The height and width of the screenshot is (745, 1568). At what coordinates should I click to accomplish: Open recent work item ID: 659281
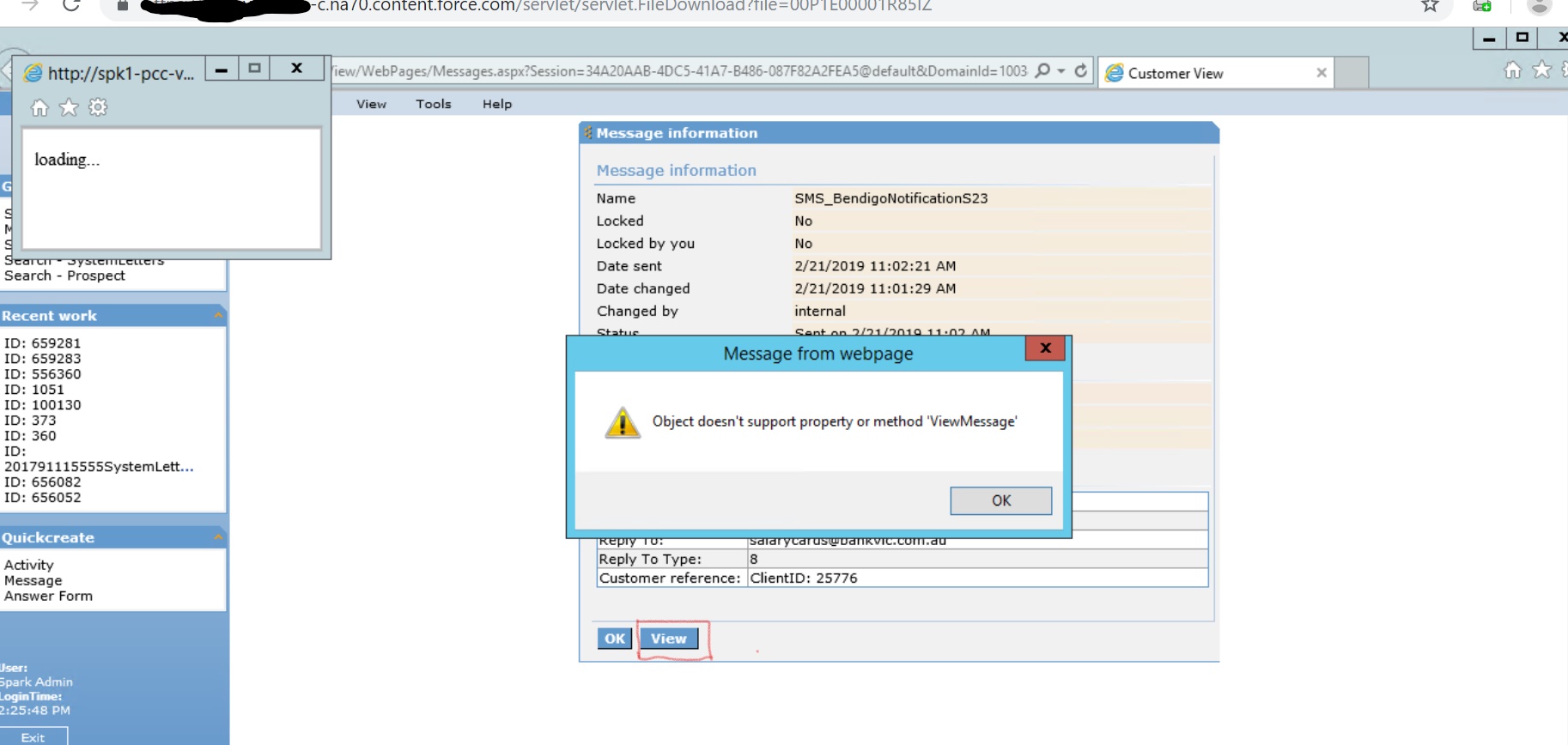[x=43, y=343]
